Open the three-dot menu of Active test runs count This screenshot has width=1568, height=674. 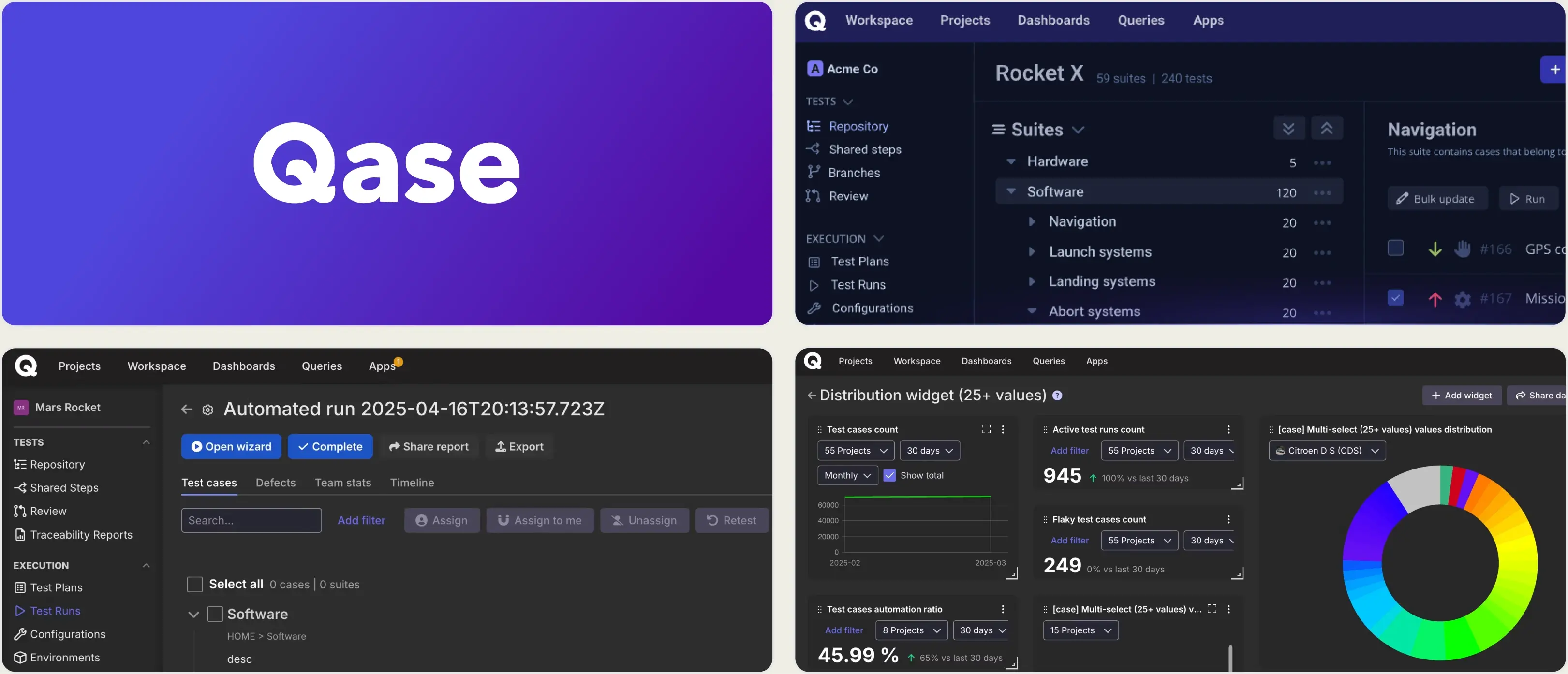pyautogui.click(x=1228, y=429)
